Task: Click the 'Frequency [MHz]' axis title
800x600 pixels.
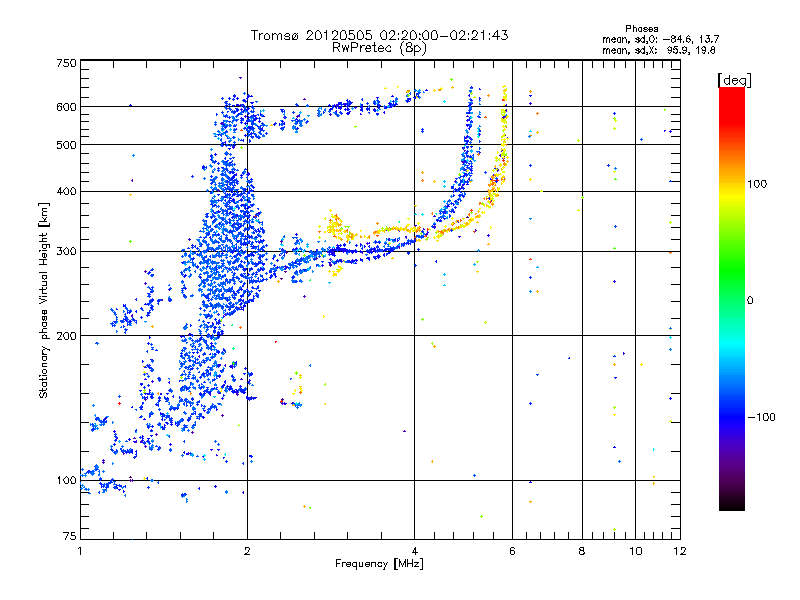Action: click(x=379, y=564)
